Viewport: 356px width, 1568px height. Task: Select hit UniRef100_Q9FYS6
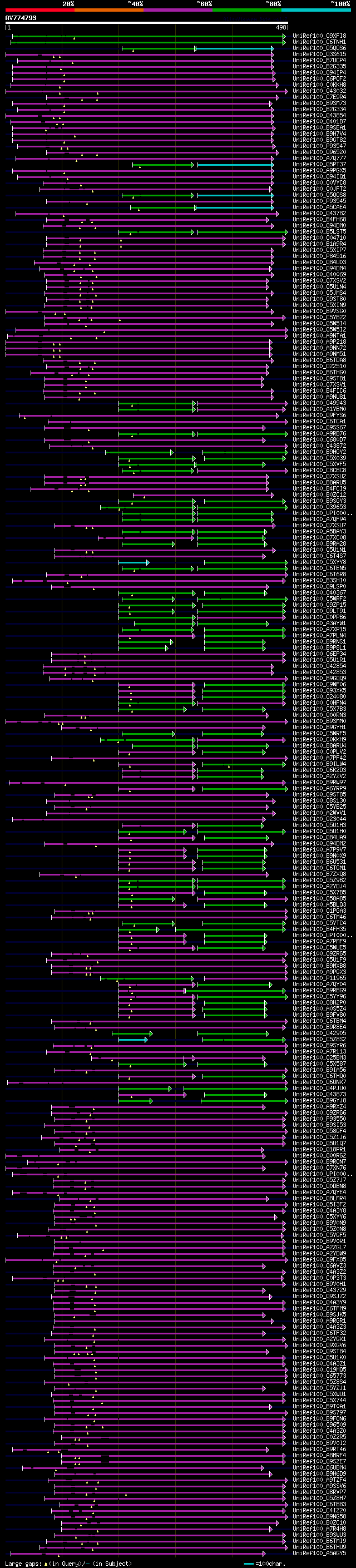(319, 415)
